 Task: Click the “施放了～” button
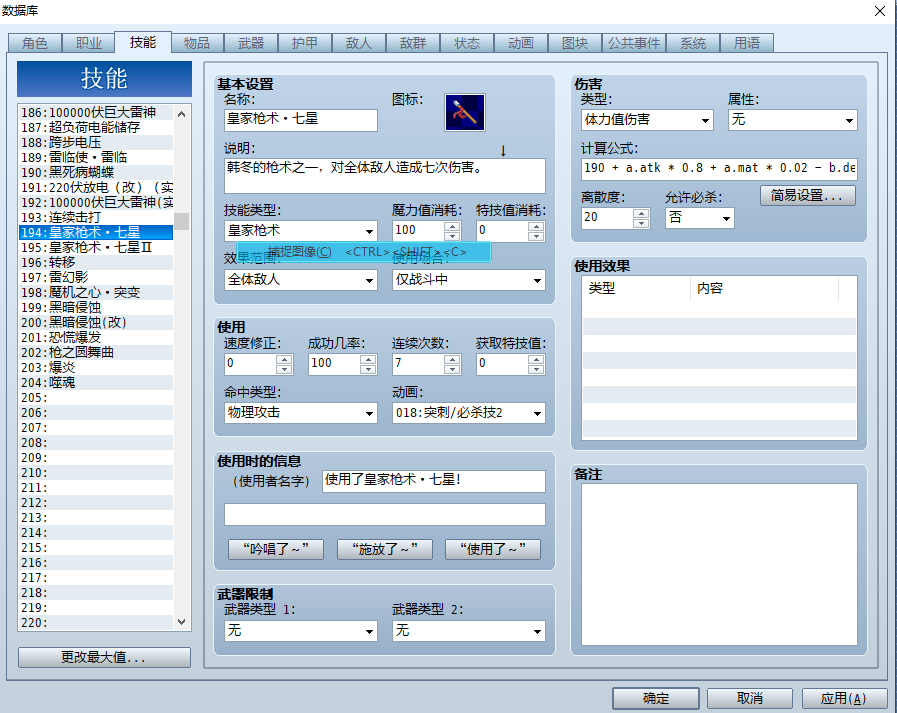[x=384, y=549]
